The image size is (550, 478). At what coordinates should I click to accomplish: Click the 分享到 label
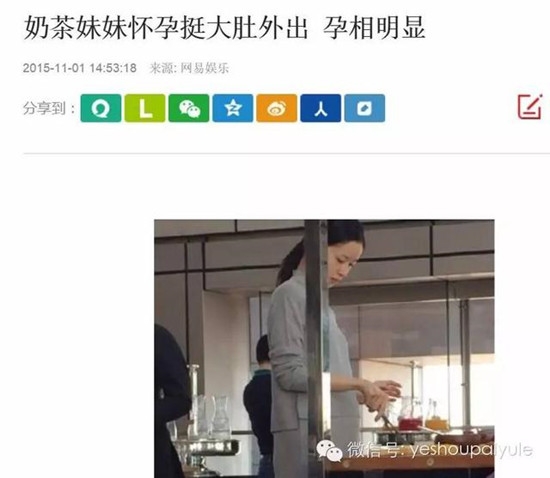tap(49, 108)
